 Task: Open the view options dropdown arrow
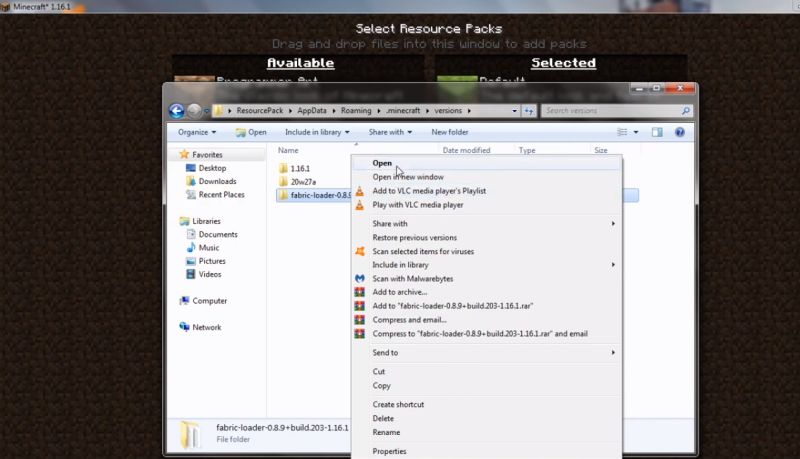[x=636, y=132]
